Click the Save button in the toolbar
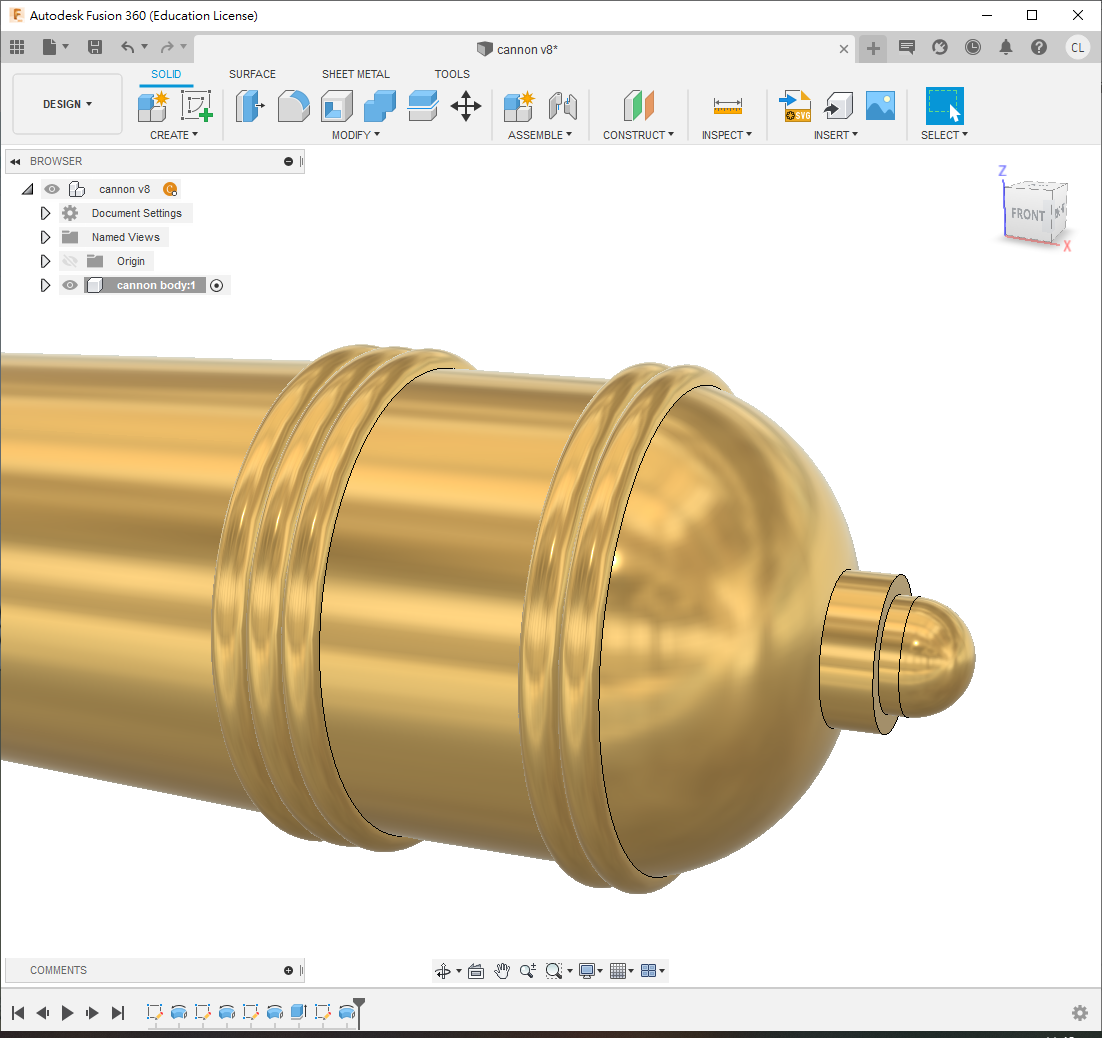This screenshot has width=1102, height=1038. [95, 47]
